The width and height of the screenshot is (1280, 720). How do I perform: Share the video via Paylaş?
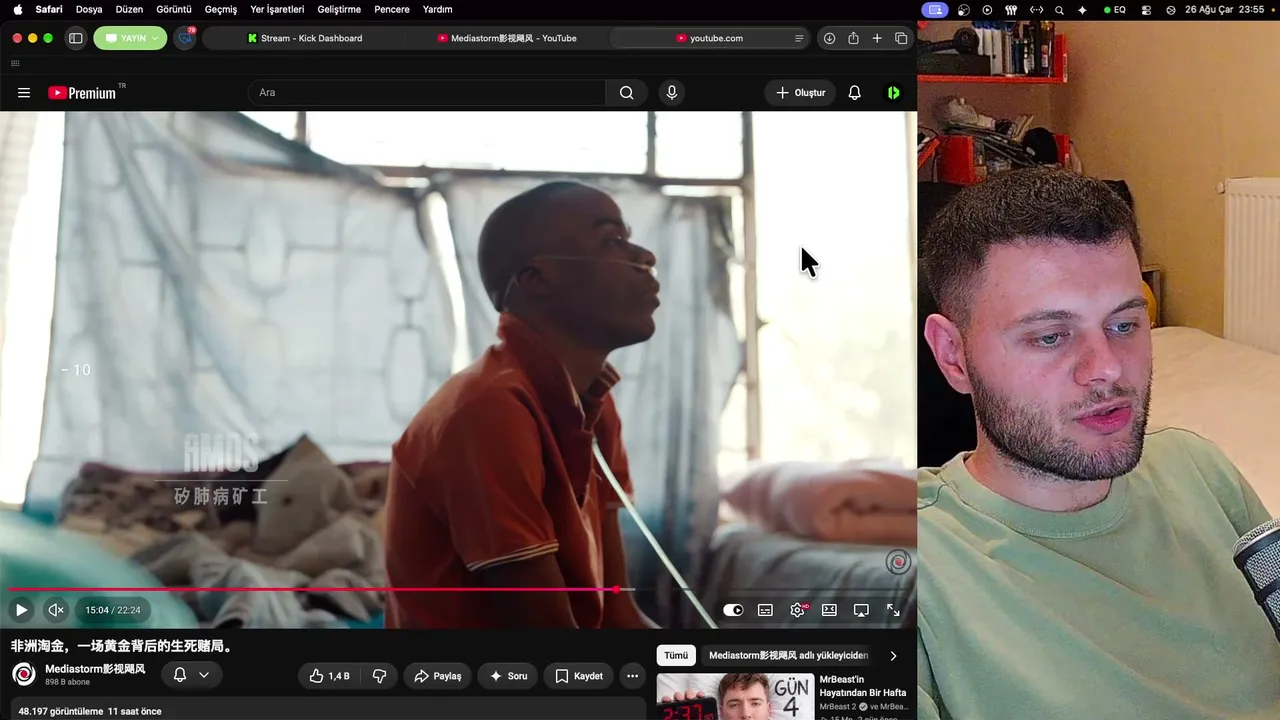click(x=437, y=676)
